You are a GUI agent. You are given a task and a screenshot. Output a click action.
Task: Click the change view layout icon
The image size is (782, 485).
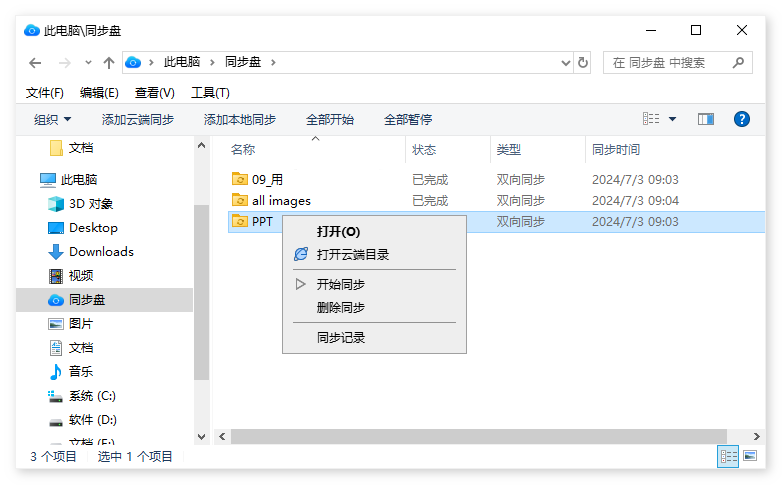tap(651, 119)
